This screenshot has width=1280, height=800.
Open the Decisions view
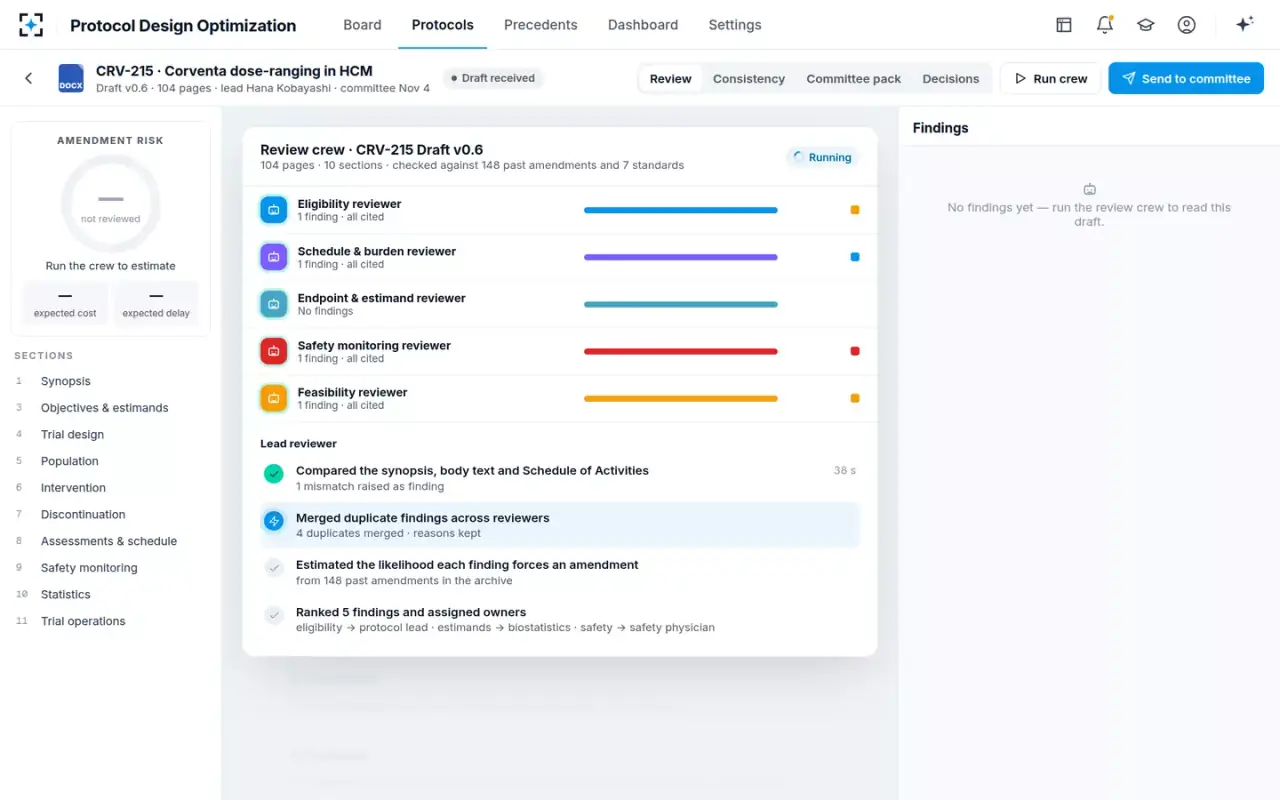(951, 79)
